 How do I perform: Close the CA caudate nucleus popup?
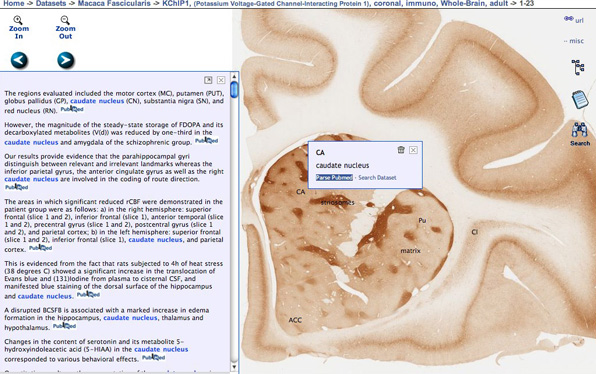413,150
